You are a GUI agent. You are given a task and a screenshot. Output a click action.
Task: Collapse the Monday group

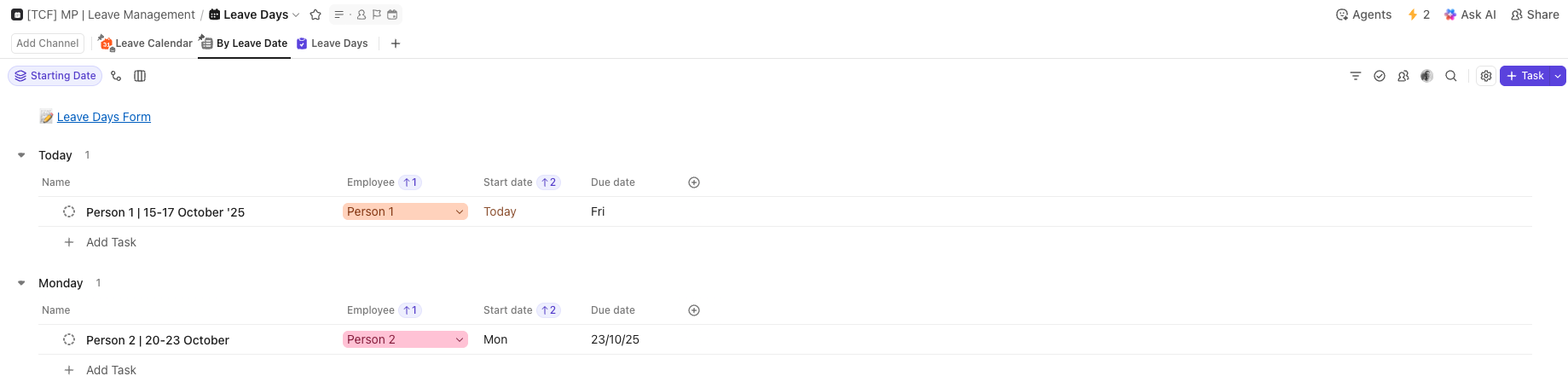[x=21, y=283]
